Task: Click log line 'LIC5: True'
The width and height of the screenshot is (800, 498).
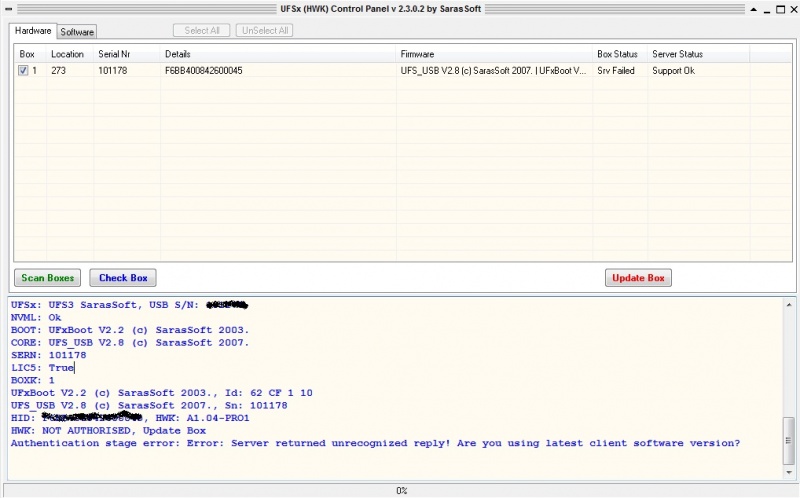Action: pos(42,367)
